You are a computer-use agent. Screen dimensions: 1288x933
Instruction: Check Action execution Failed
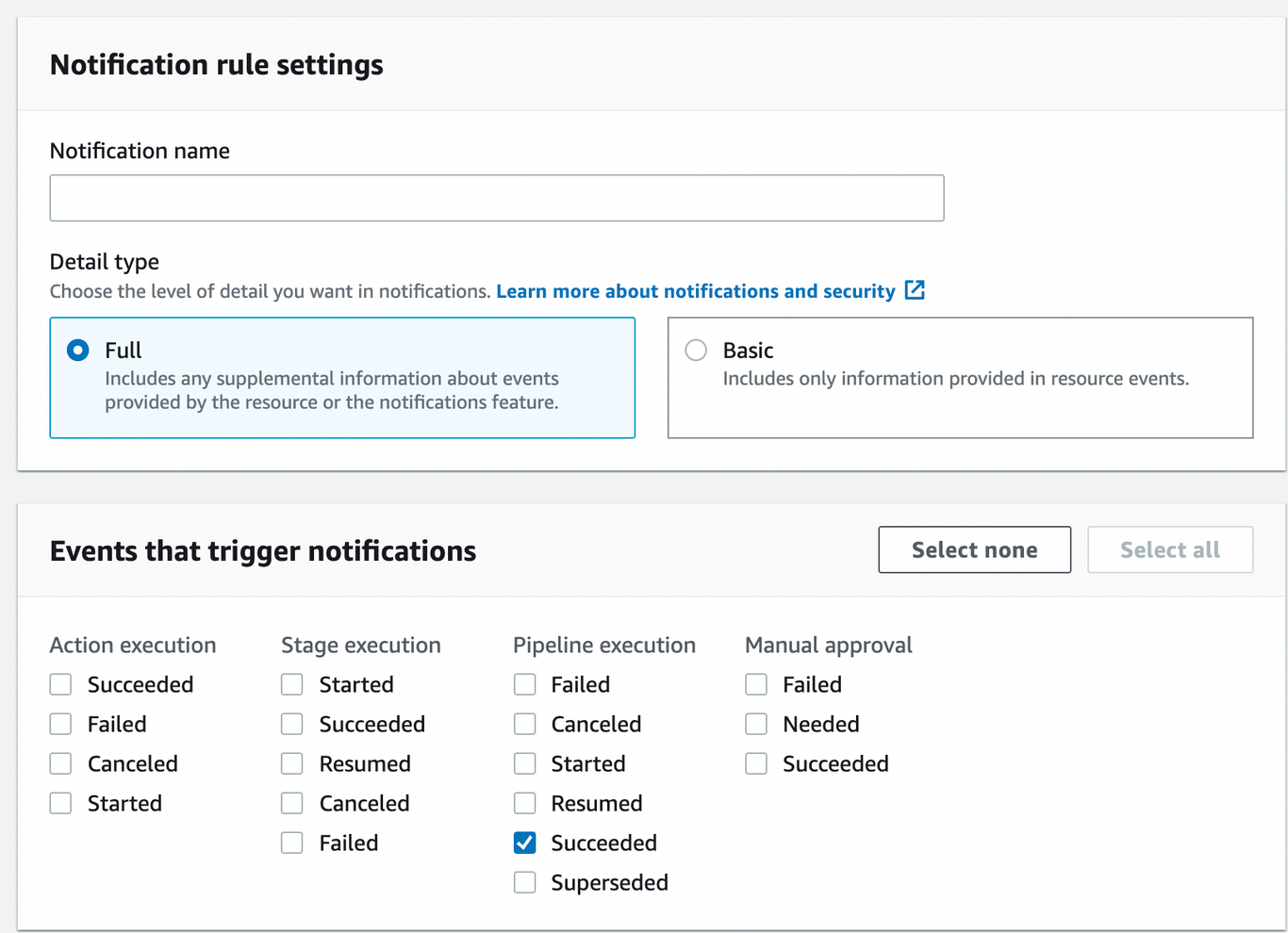click(60, 724)
